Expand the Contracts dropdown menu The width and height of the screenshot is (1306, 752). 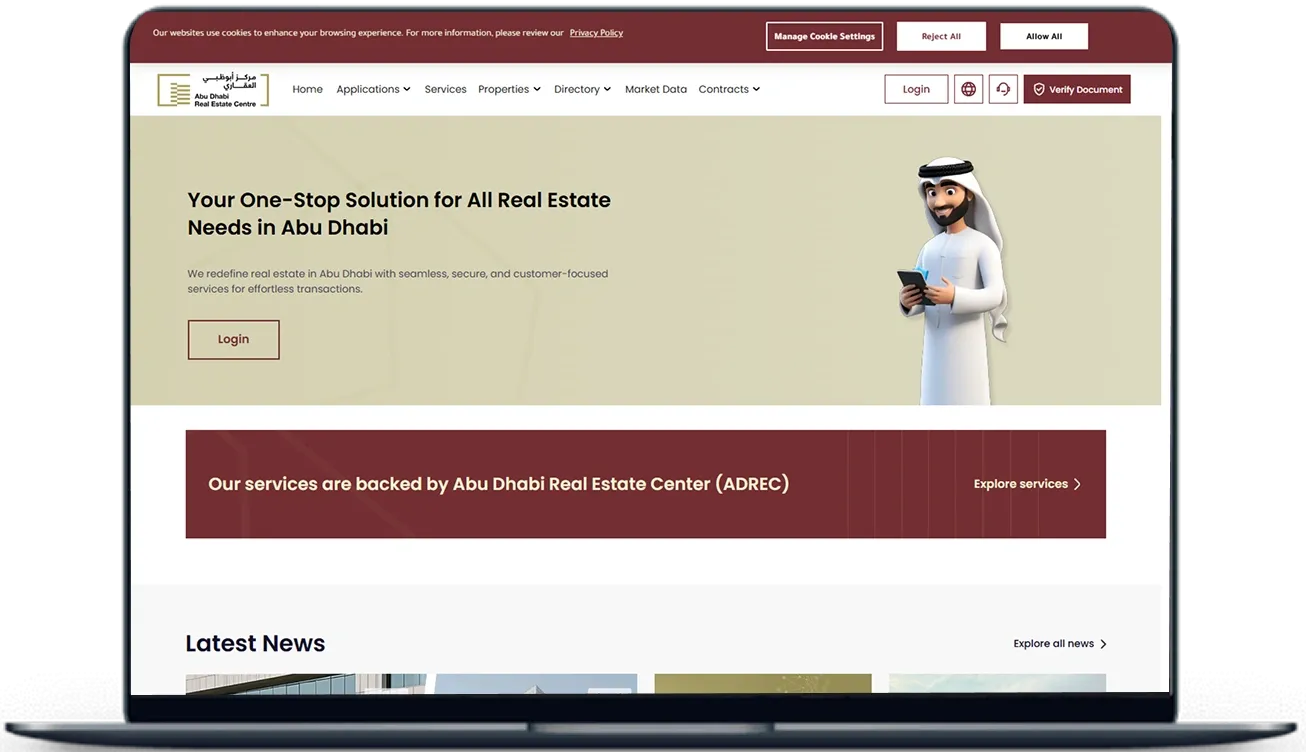(729, 89)
